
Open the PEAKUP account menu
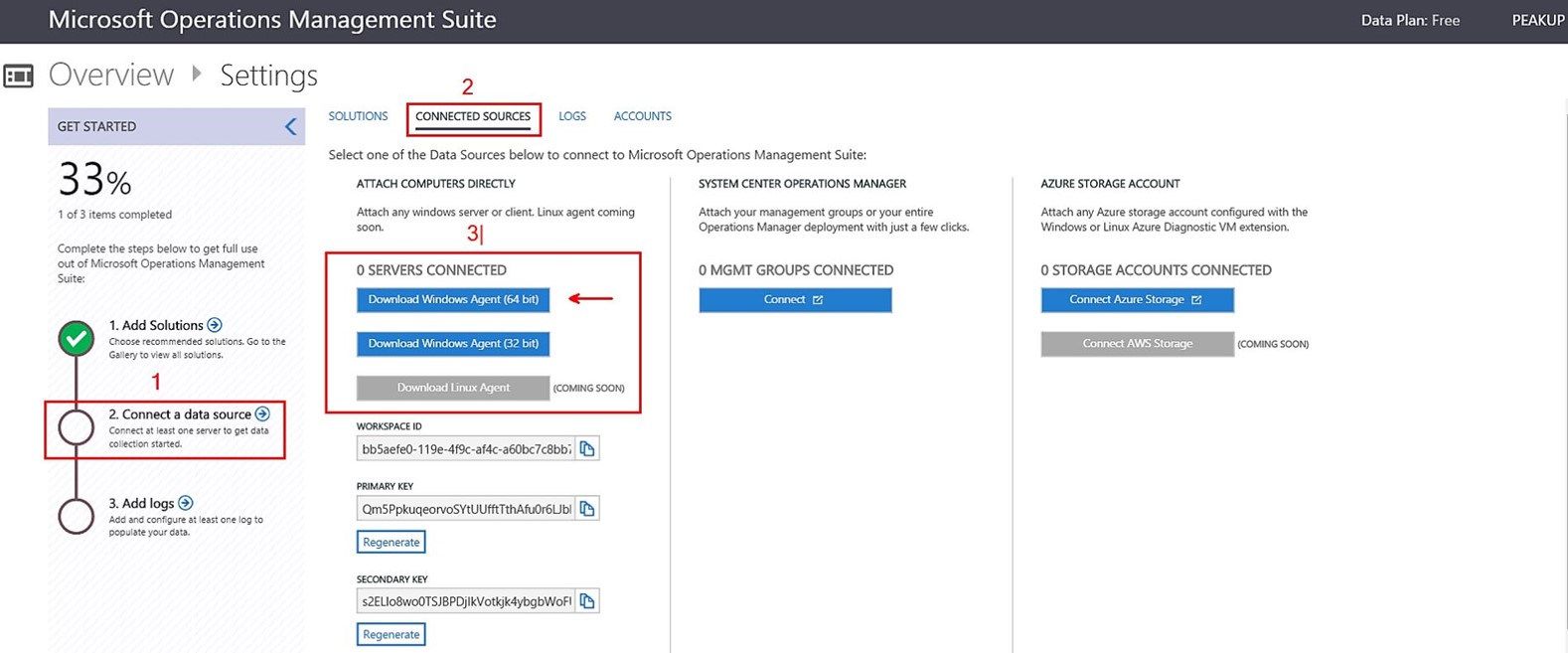tap(1538, 20)
